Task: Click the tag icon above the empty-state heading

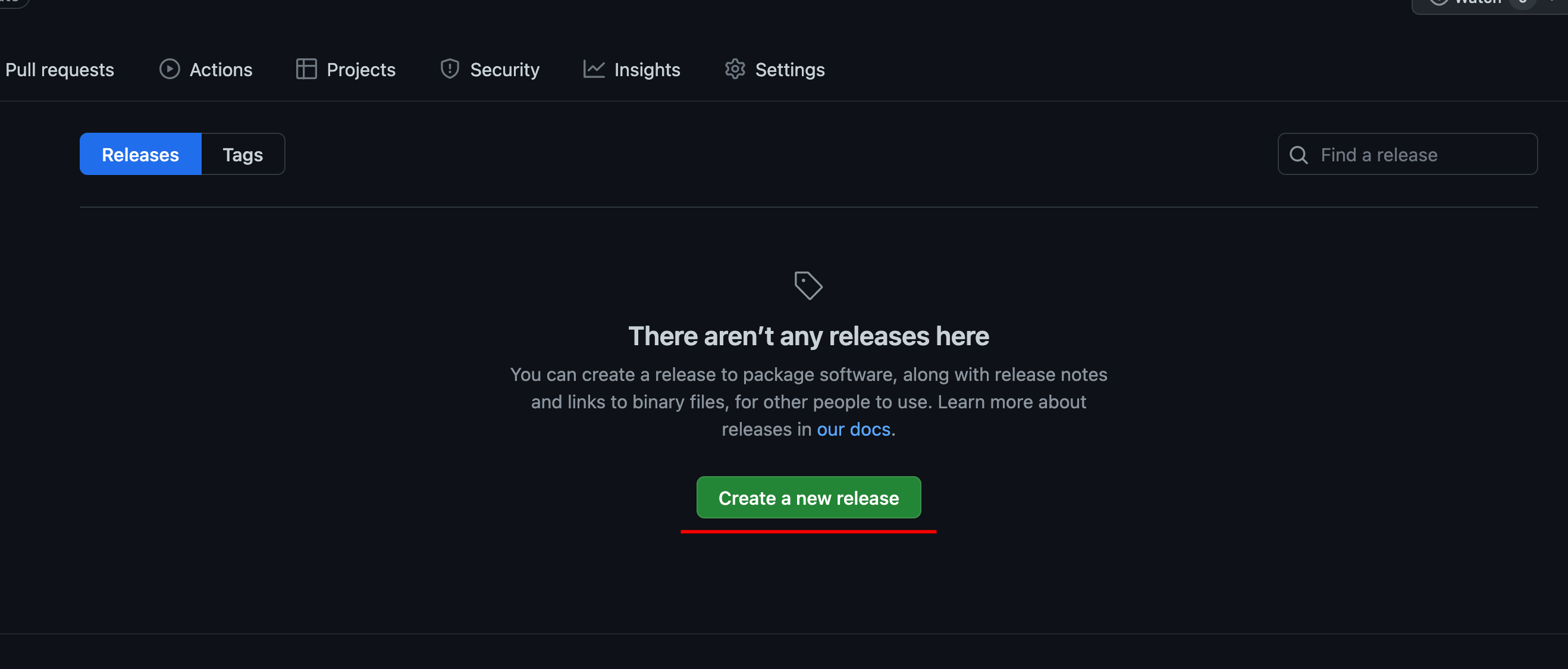Action: point(808,285)
